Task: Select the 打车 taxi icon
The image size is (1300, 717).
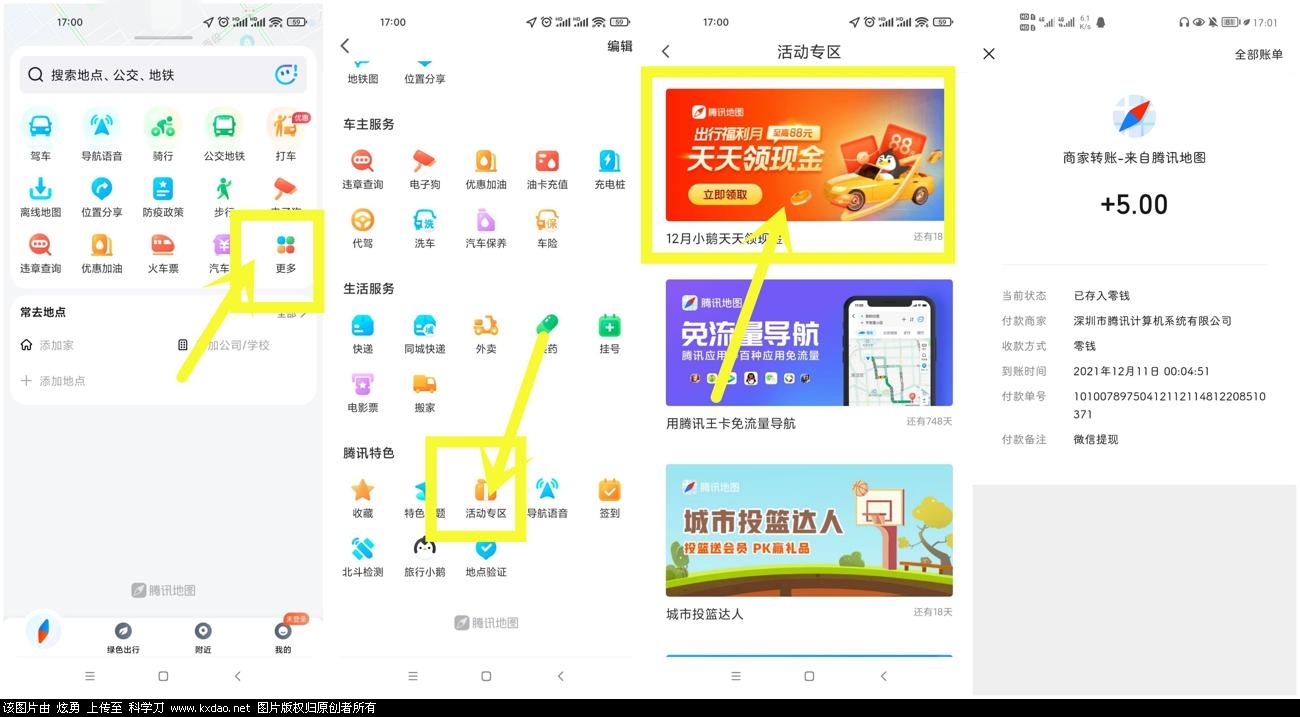Action: pyautogui.click(x=286, y=126)
